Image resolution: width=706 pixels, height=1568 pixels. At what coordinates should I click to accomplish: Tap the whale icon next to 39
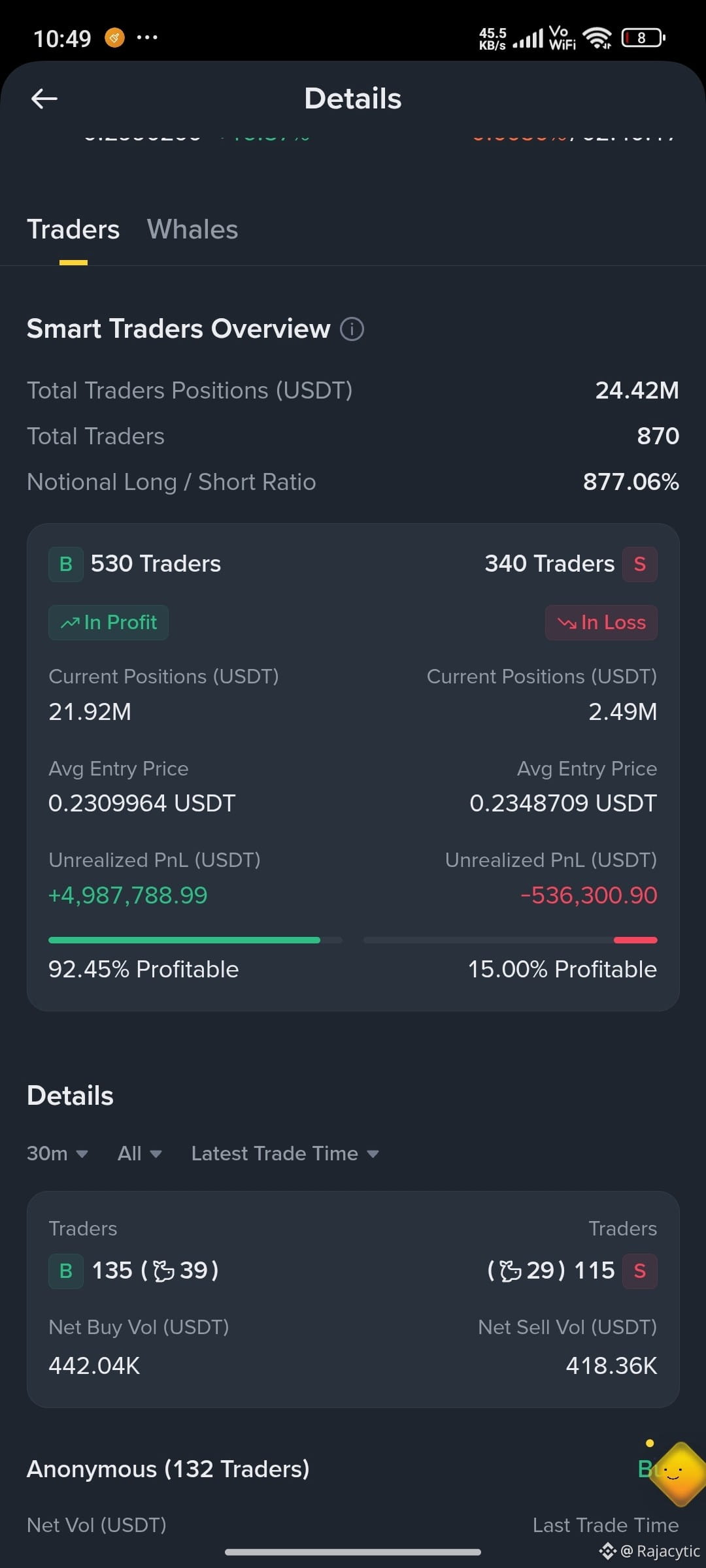(163, 1271)
